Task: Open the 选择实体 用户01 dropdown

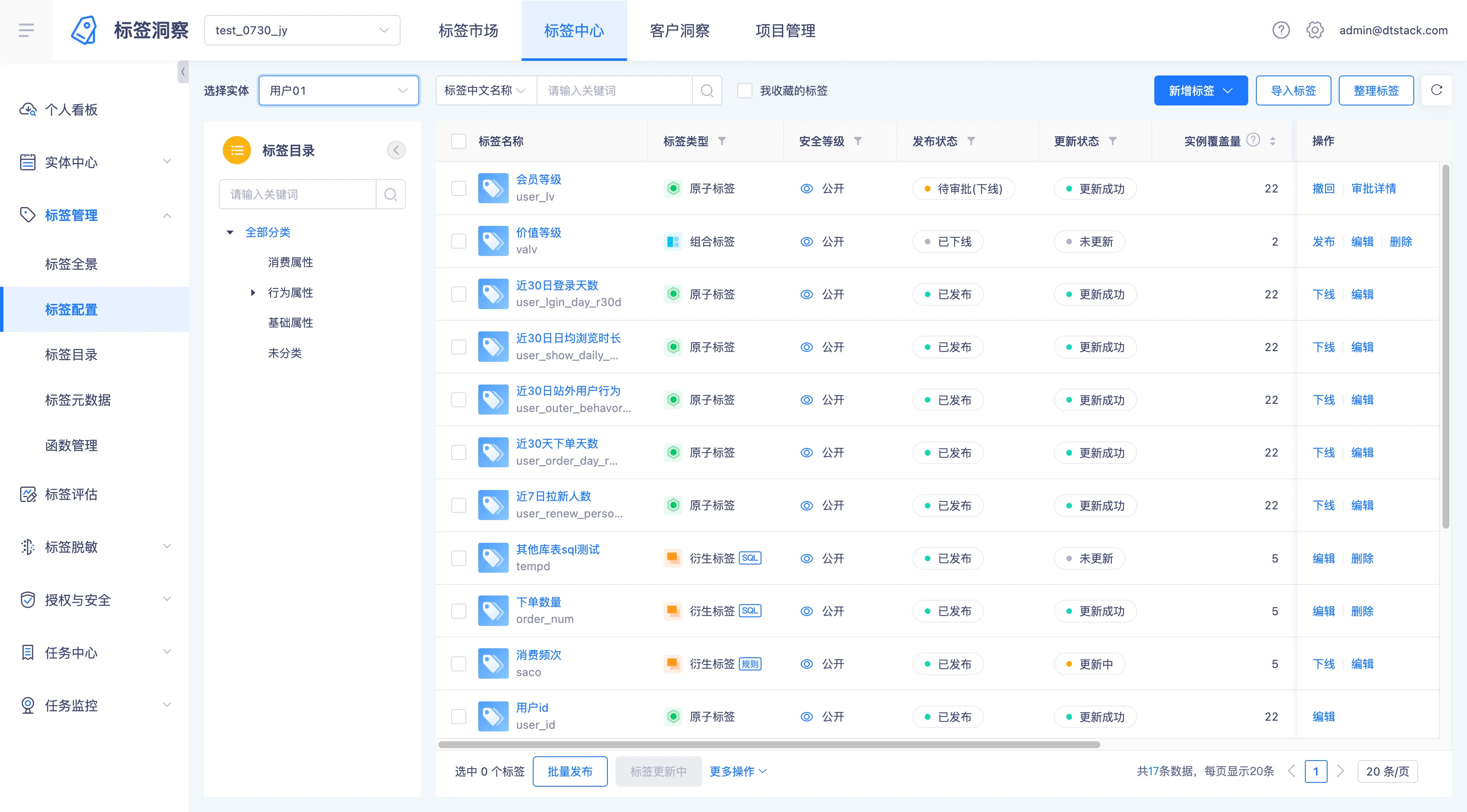Action: 338,90
